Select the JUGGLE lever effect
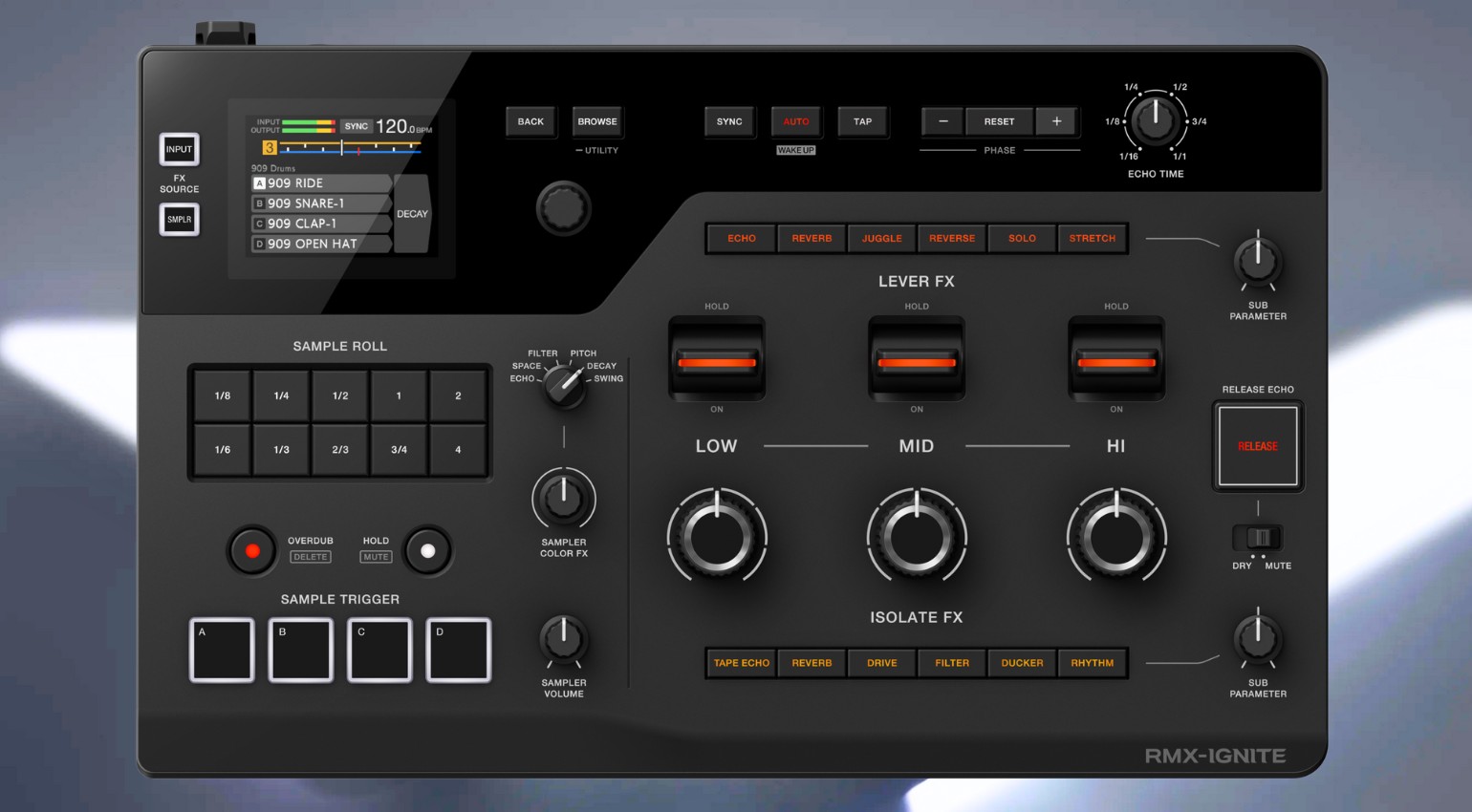This screenshot has height=812, width=1472. pos(881,238)
